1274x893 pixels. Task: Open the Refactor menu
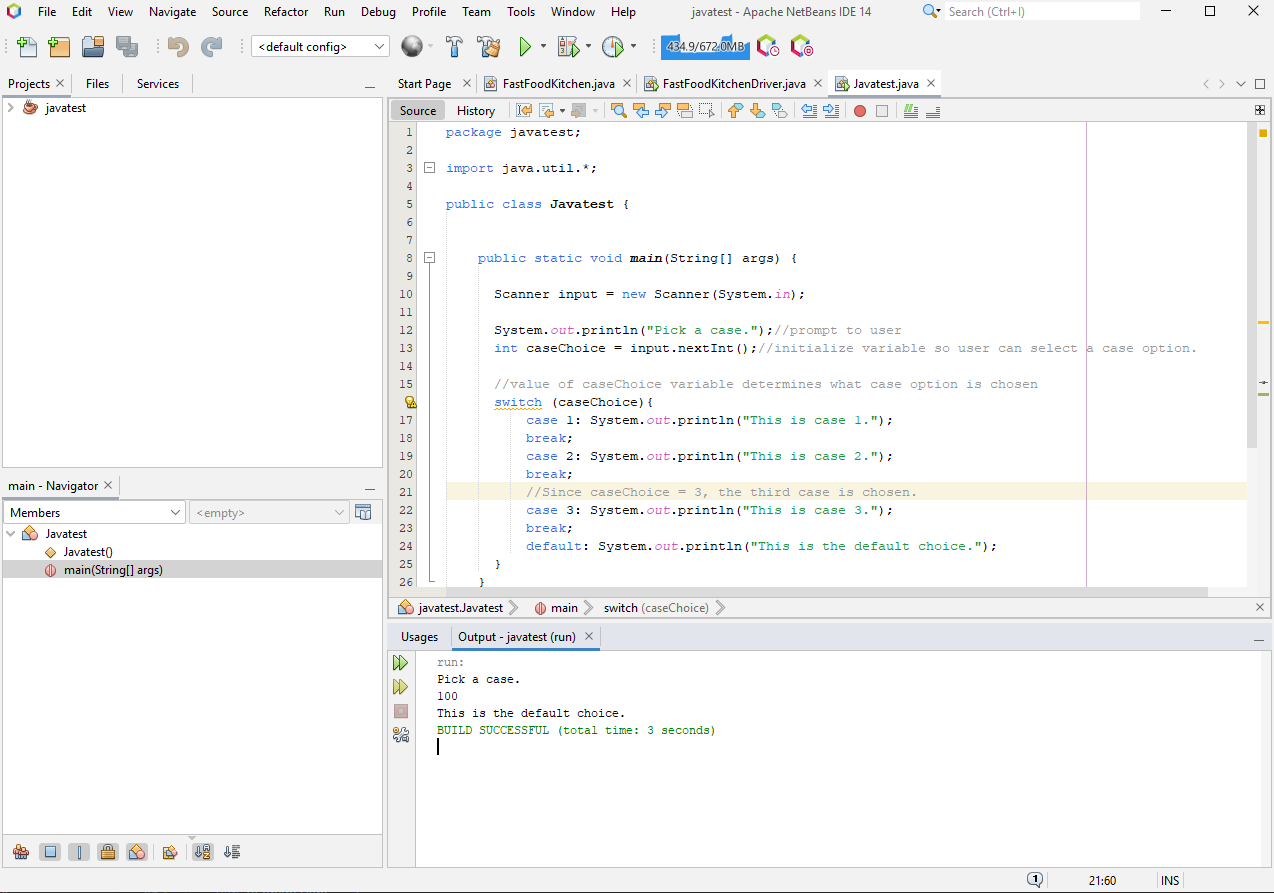tap(286, 12)
